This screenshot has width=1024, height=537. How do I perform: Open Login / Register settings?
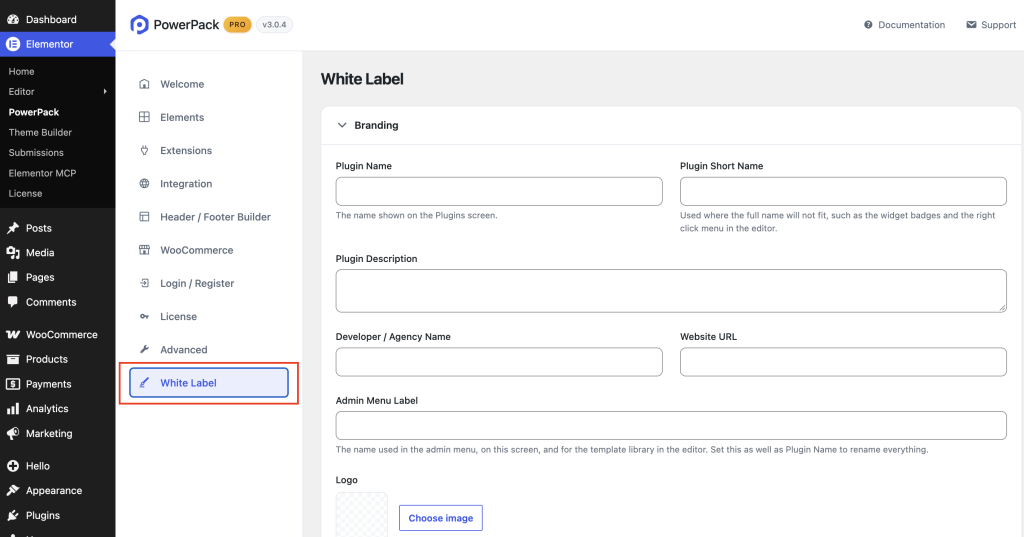click(x=208, y=284)
